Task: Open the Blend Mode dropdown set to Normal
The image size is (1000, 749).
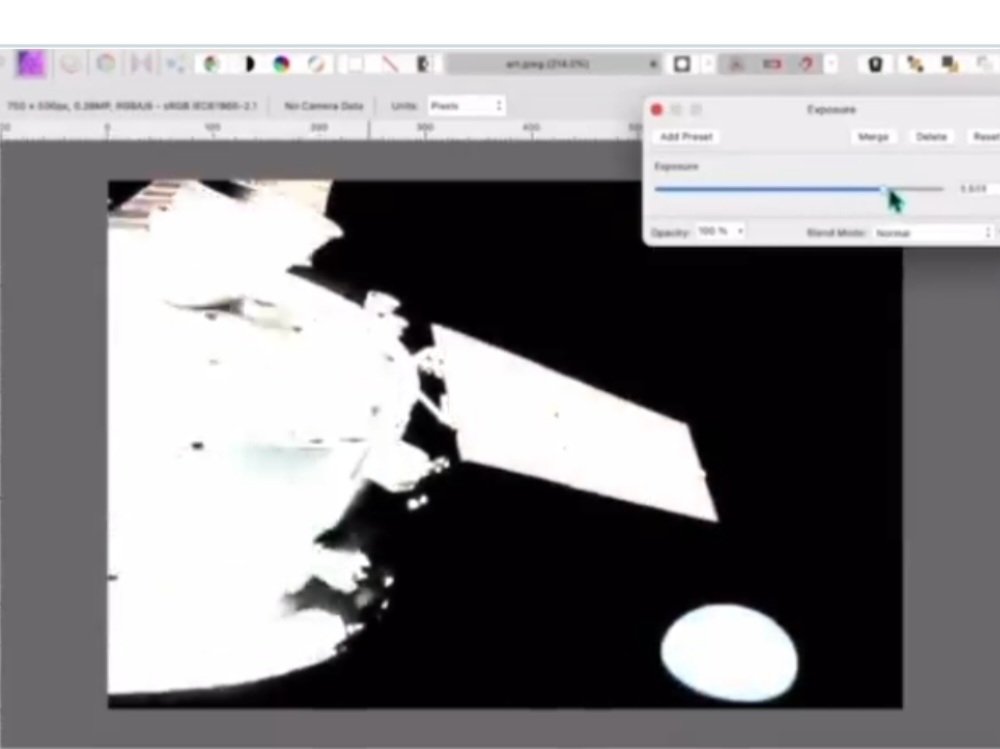Action: click(932, 232)
